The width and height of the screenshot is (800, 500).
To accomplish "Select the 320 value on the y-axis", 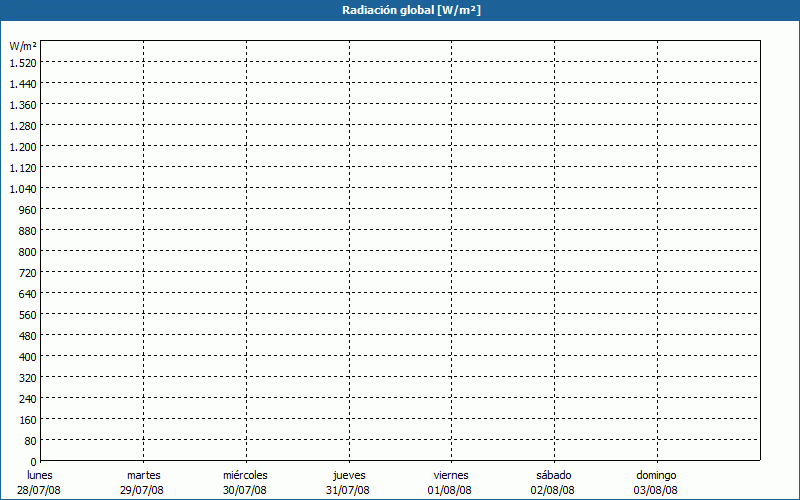I will pyautogui.click(x=27, y=377).
